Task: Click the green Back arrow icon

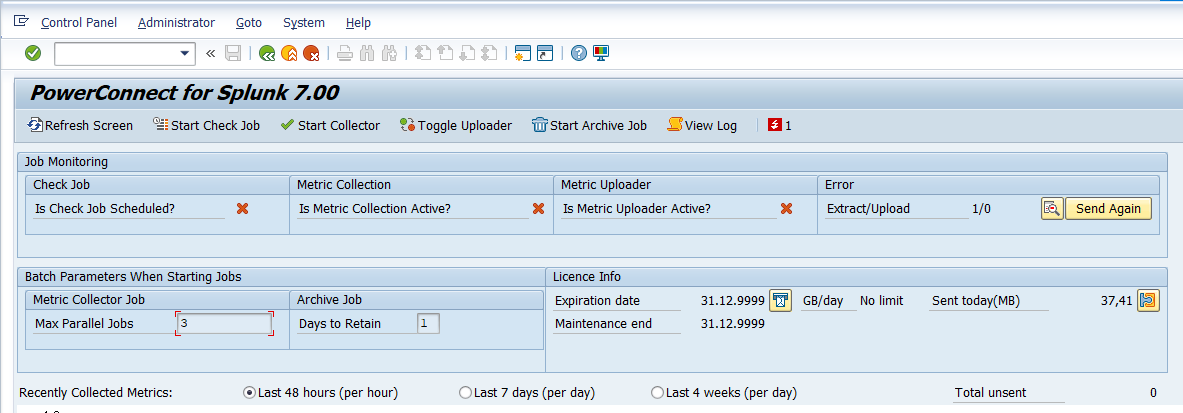Action: [266, 53]
